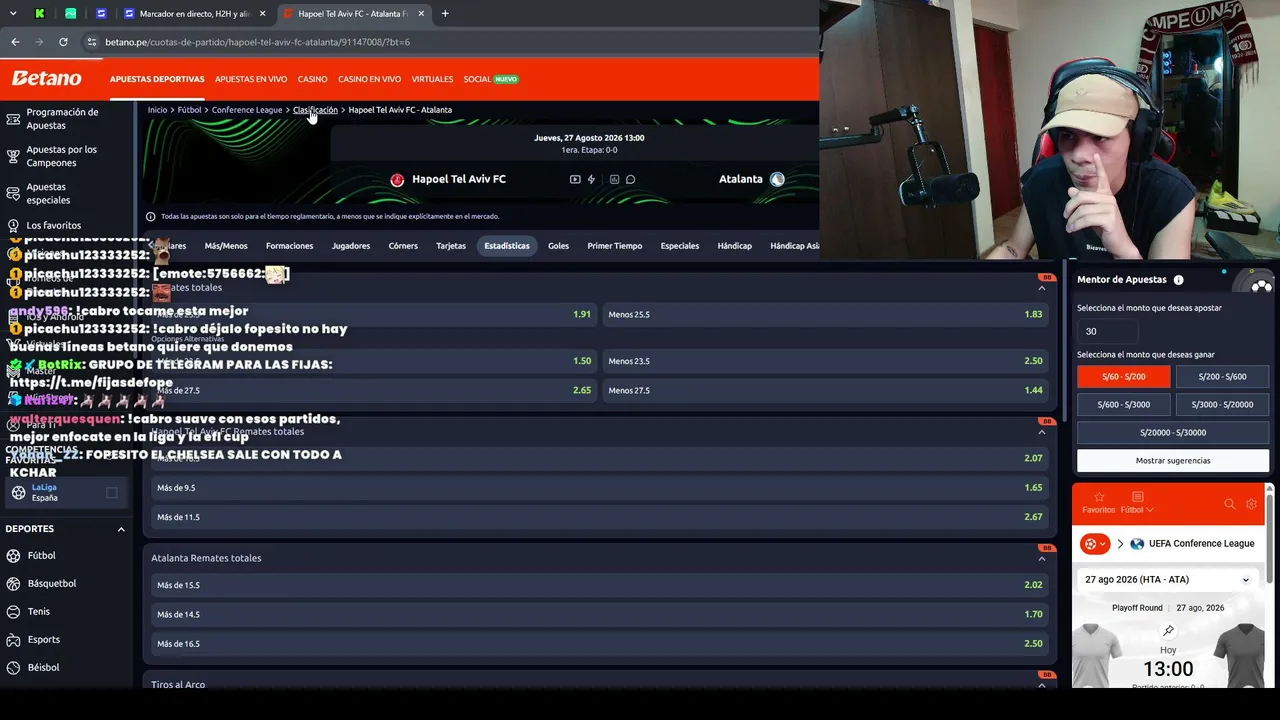Click the Programación de Apuestas ticket icon
The width and height of the screenshot is (1280, 720).
tap(13, 119)
